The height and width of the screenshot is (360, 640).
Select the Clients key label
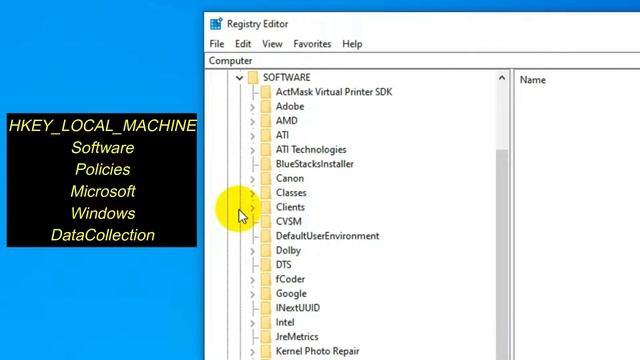coord(290,207)
